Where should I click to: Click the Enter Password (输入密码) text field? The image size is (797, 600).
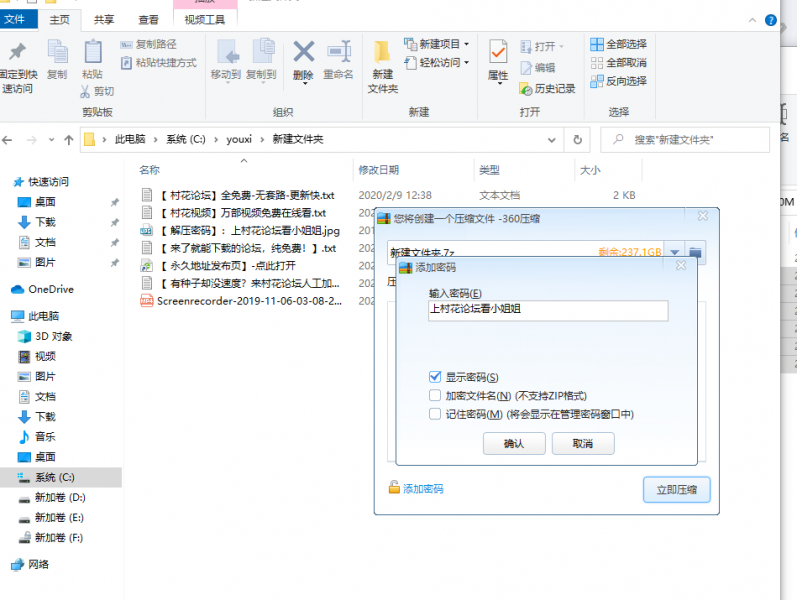click(547, 310)
